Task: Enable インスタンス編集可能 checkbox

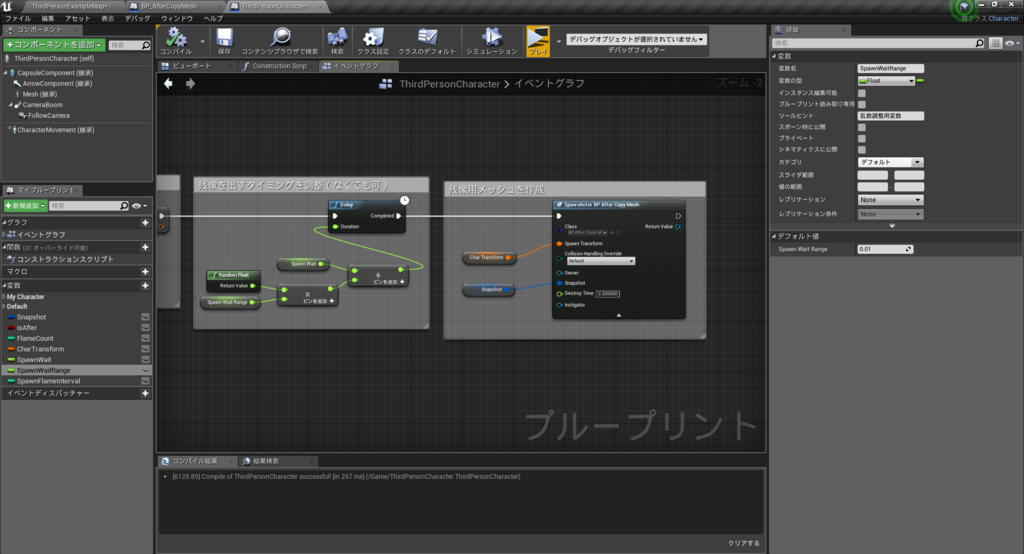Action: 861,93
